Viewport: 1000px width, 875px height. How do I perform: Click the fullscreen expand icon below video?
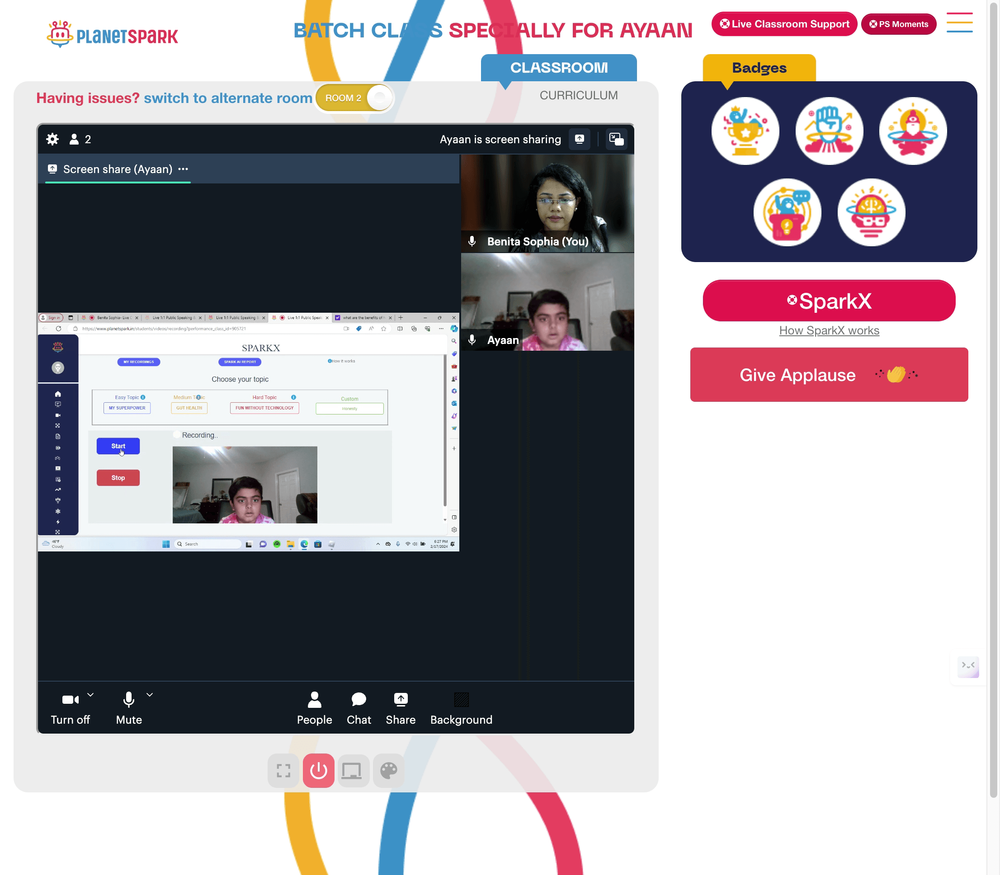284,771
